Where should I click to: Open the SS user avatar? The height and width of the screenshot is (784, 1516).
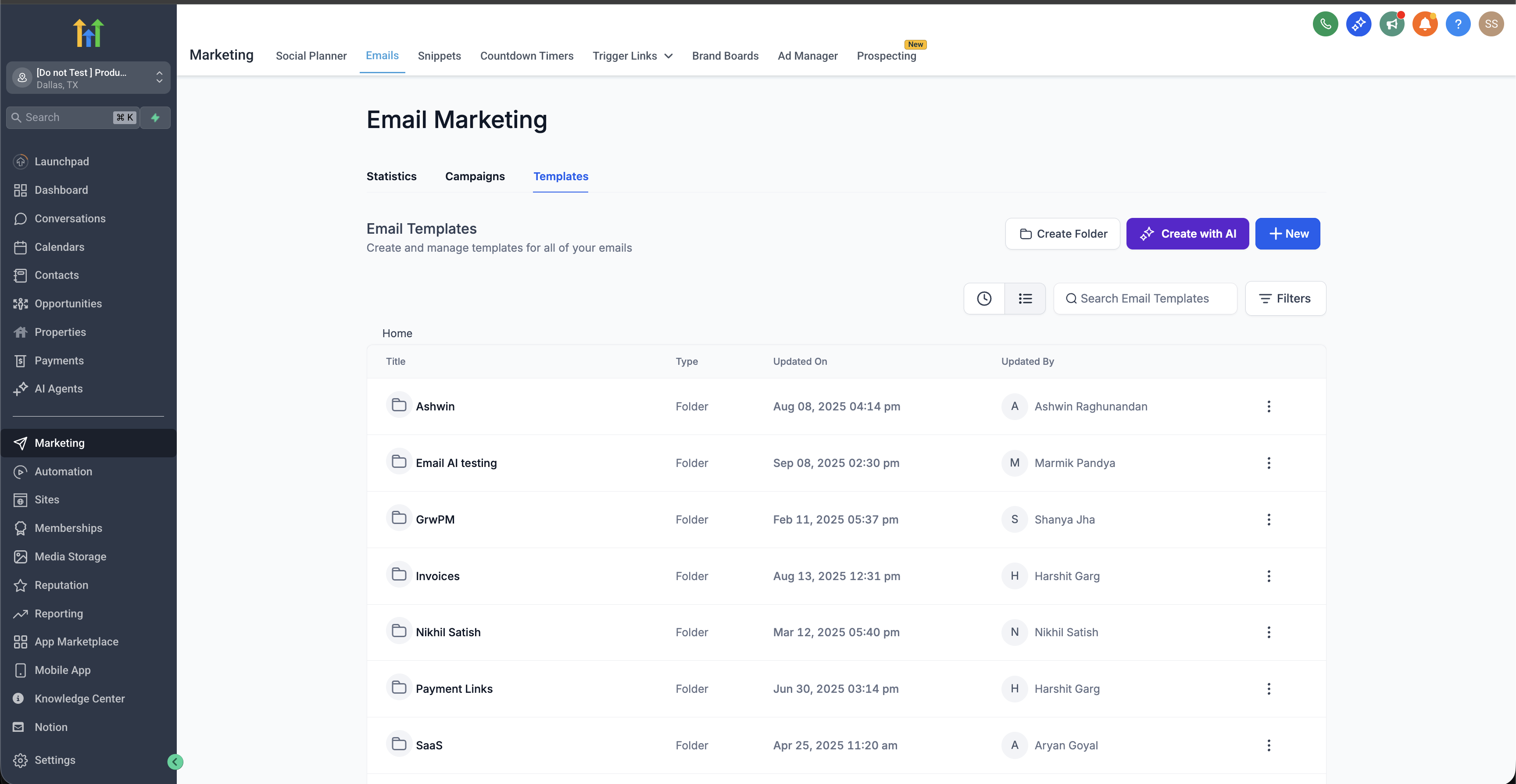pyautogui.click(x=1491, y=24)
